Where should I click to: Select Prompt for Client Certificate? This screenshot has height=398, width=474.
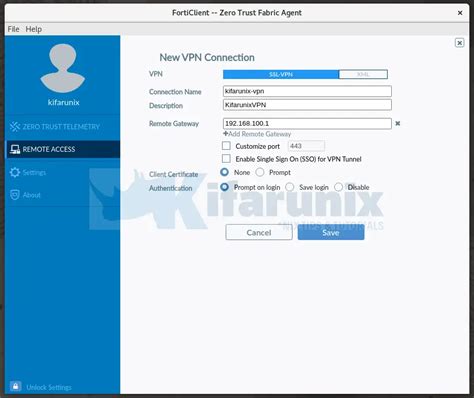click(x=260, y=172)
